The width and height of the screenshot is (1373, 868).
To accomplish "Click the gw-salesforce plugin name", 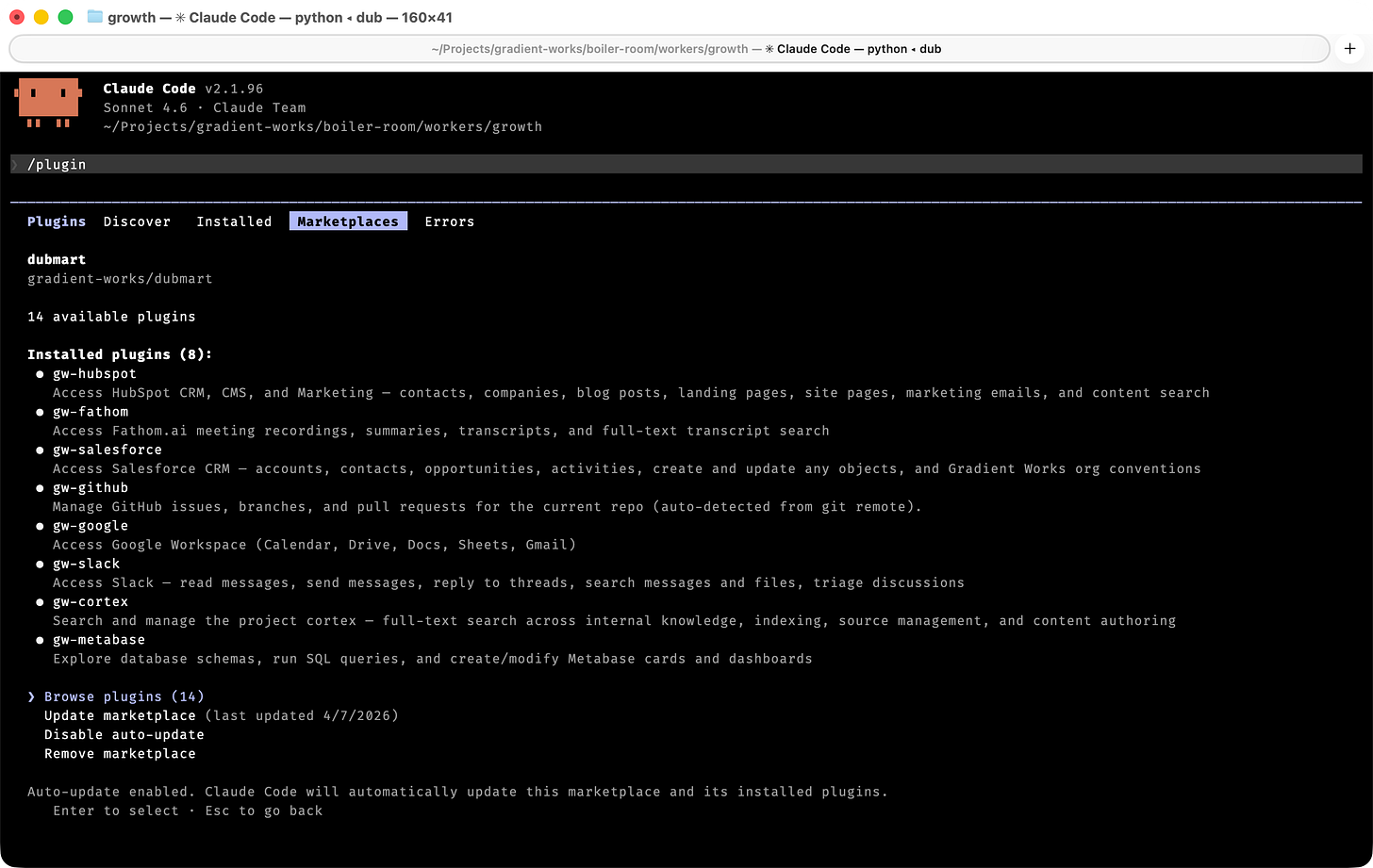I will tap(108, 450).
